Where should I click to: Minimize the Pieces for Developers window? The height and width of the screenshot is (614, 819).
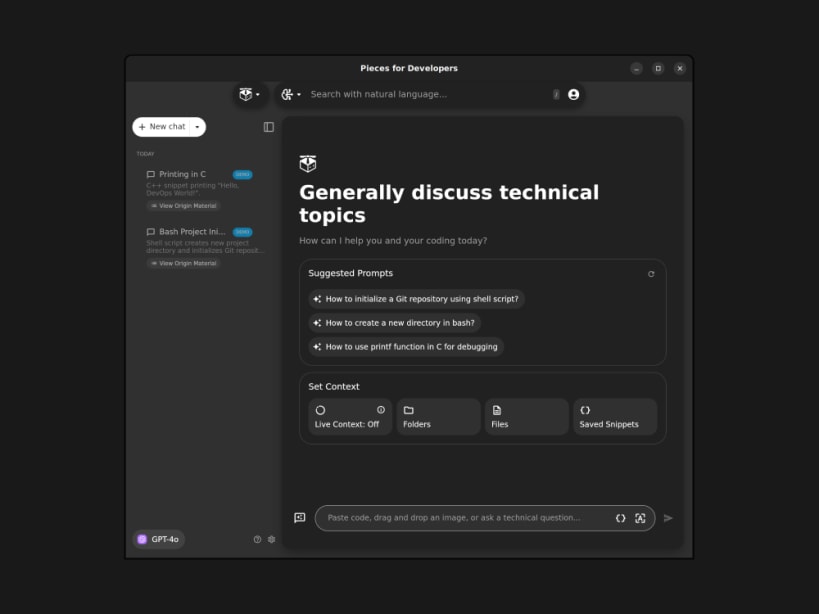coord(636,68)
